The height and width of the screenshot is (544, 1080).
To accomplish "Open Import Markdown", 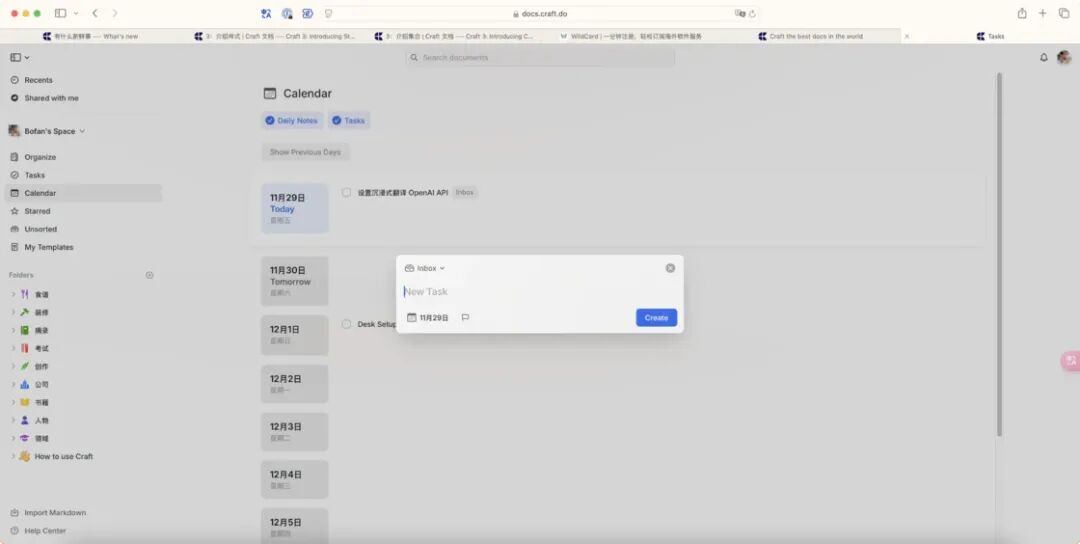I will tap(48, 512).
